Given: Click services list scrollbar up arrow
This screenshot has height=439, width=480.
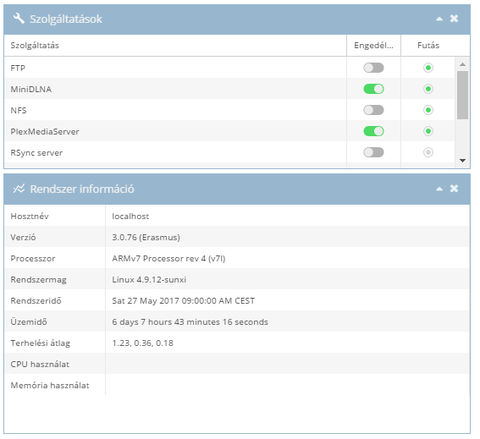Looking at the screenshot, I should [462, 64].
